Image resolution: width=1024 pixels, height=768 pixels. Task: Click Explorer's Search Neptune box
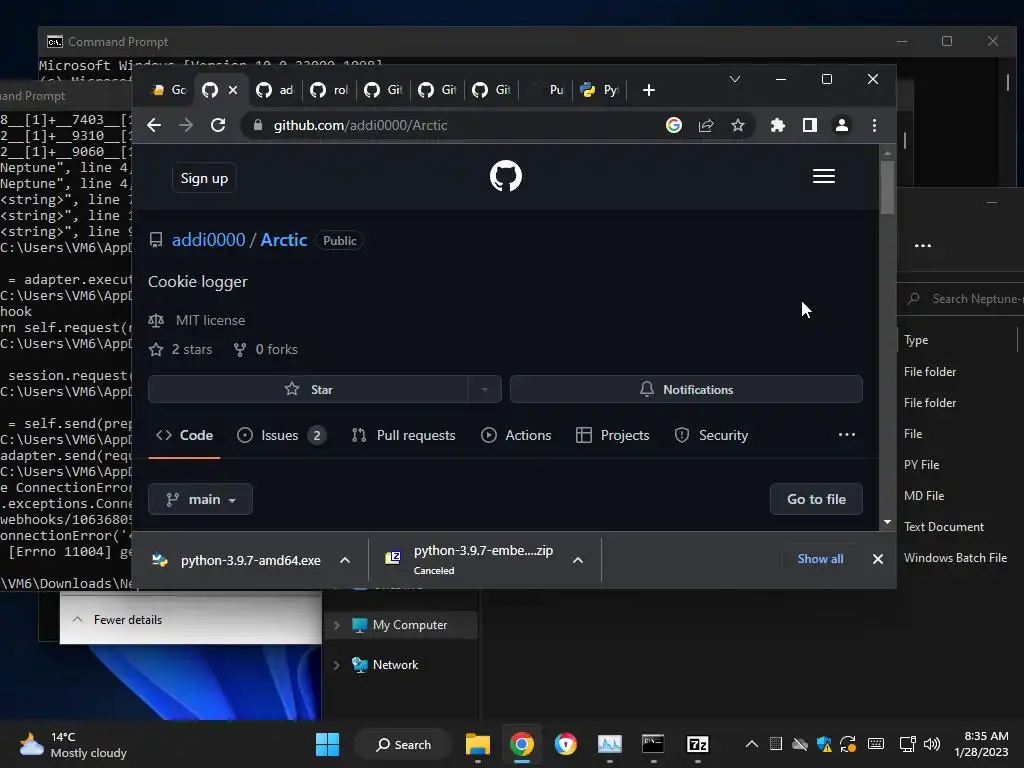click(x=963, y=299)
